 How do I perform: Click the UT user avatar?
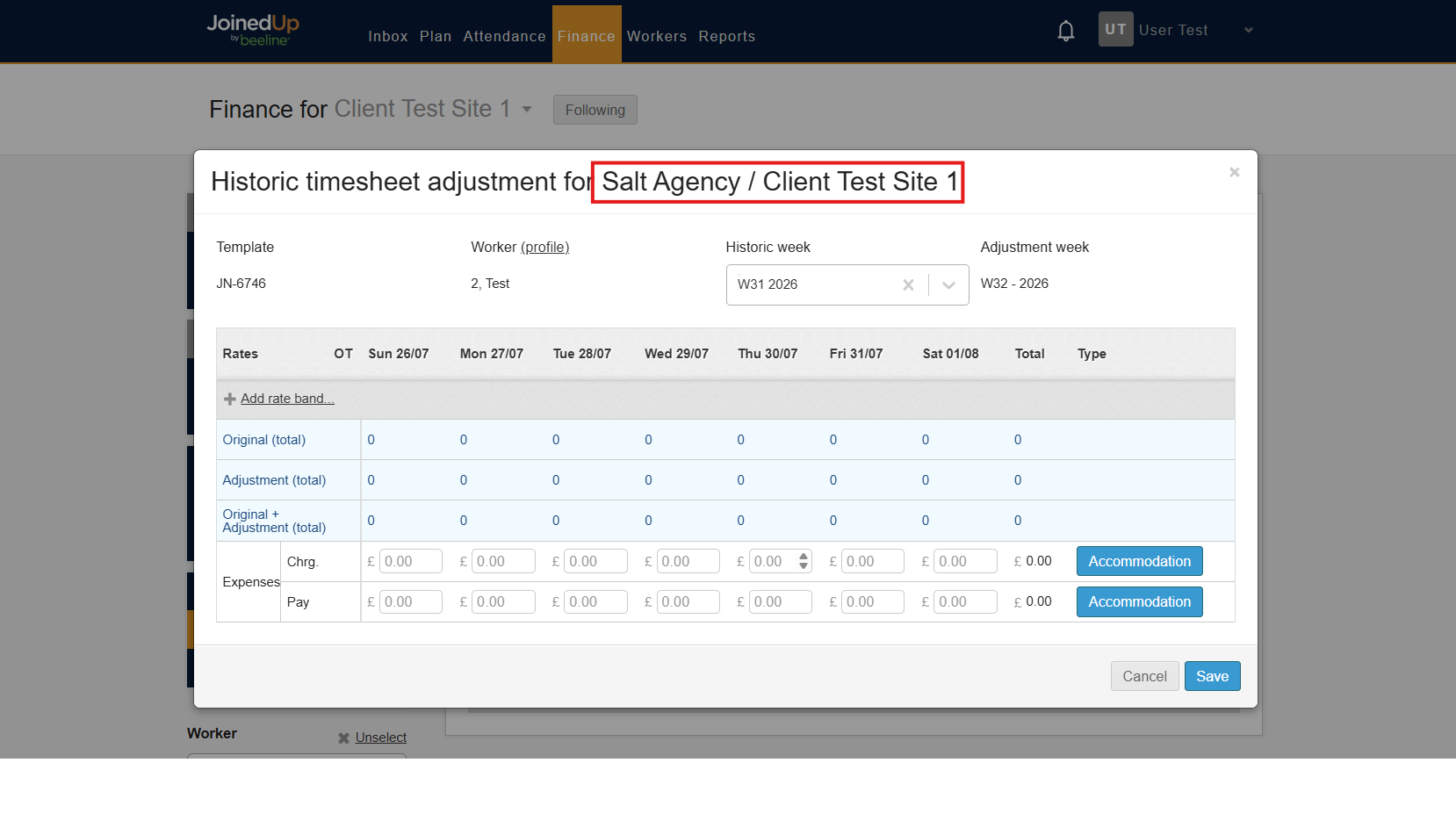click(x=1115, y=29)
